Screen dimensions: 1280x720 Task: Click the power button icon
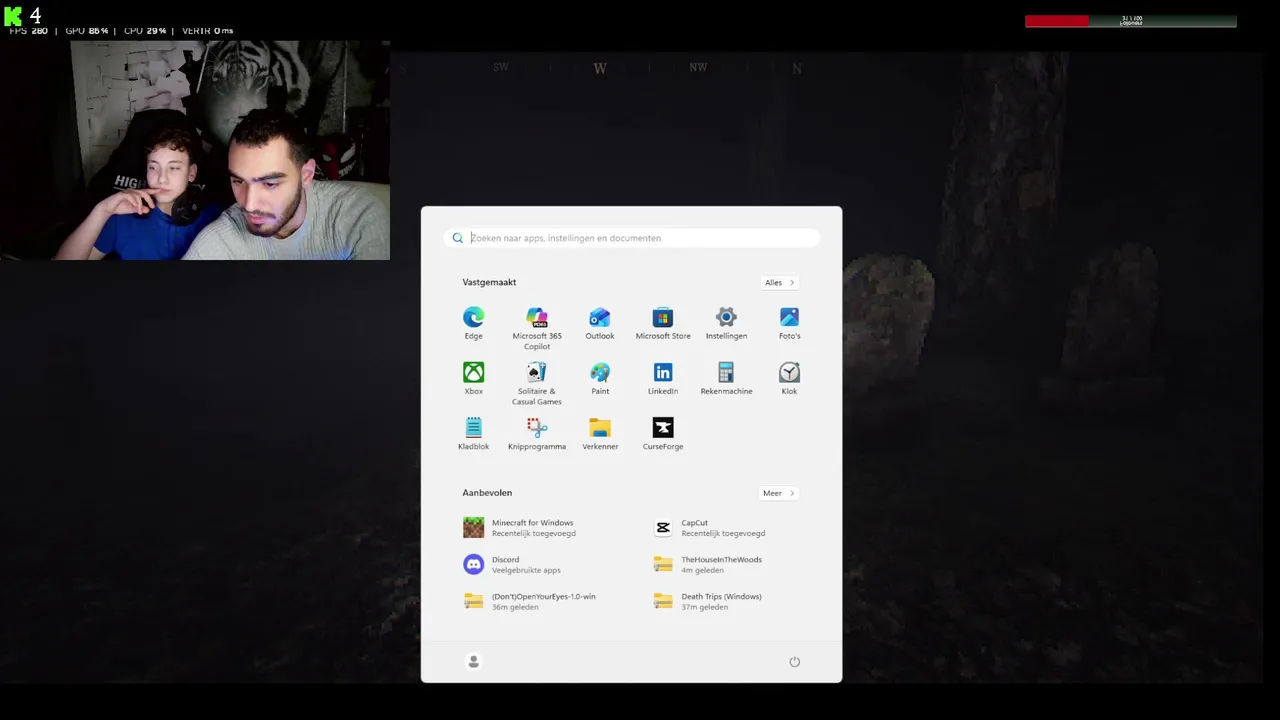pyautogui.click(x=795, y=661)
